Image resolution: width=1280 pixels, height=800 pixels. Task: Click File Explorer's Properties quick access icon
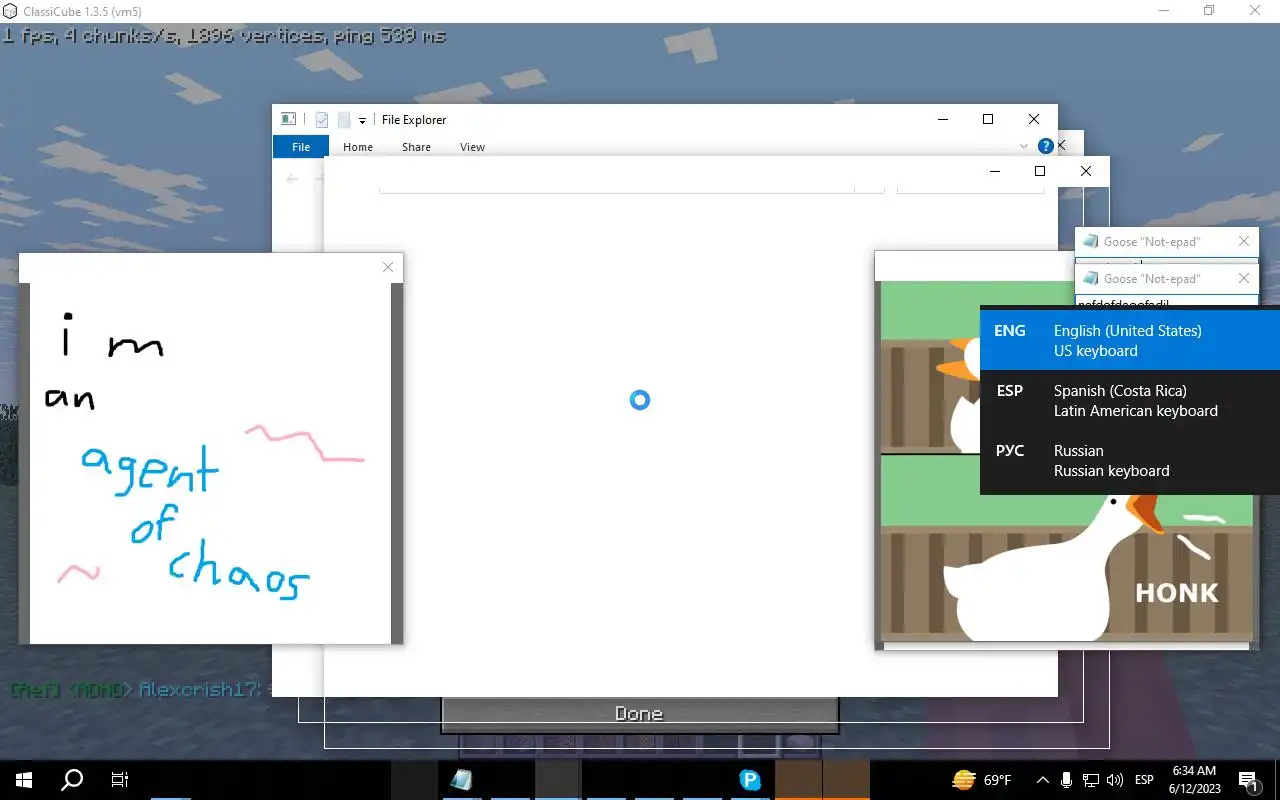pos(322,120)
